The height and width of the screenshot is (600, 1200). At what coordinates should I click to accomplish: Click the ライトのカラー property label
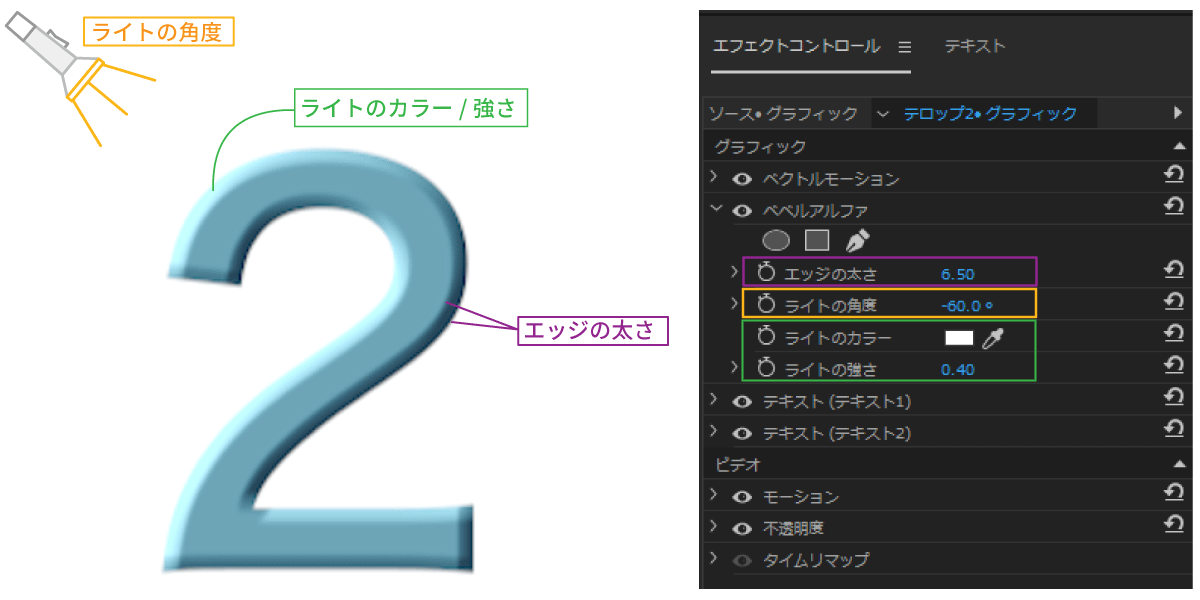[838, 338]
